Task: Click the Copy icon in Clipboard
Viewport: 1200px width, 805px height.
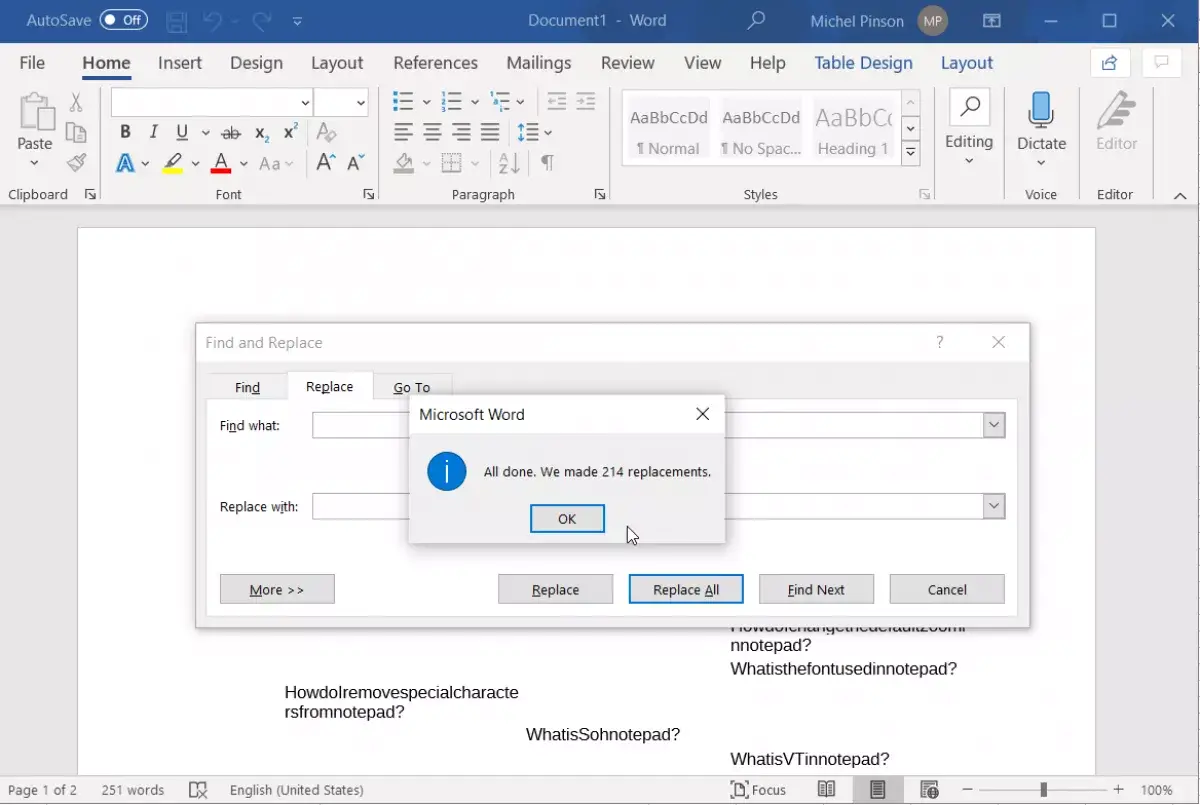Action: tap(76, 132)
